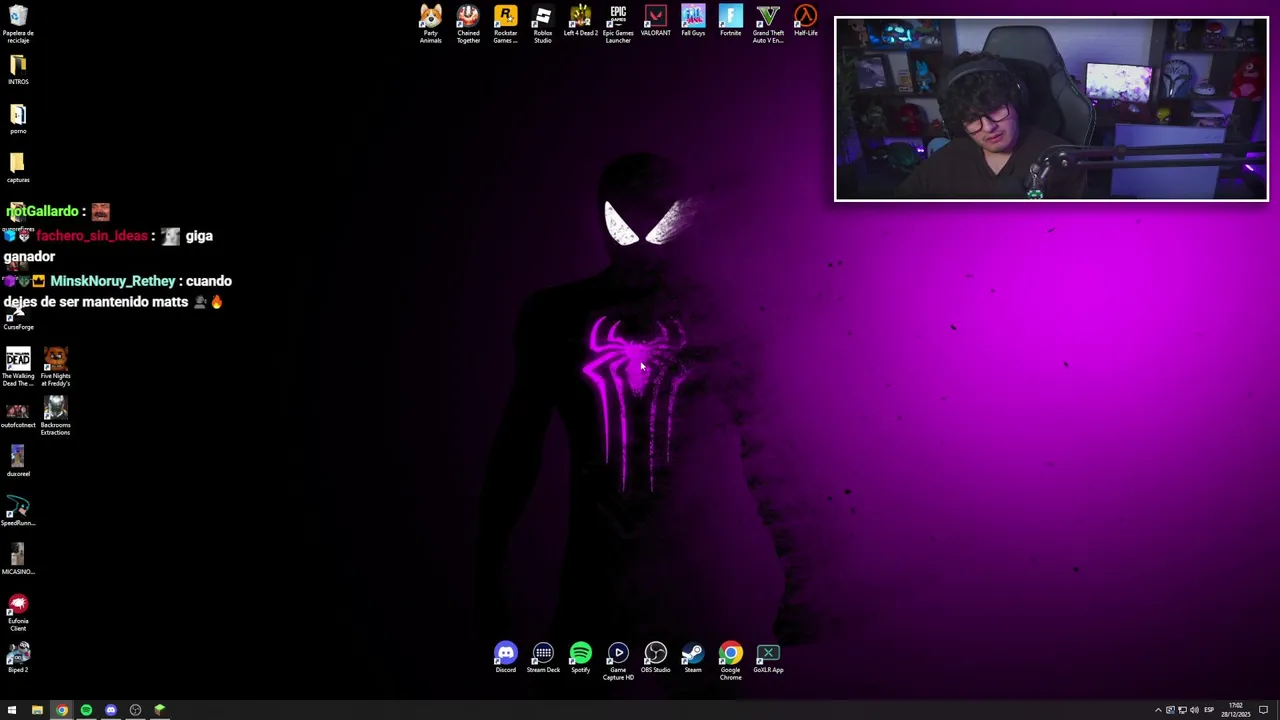Open the clock showing 17:02

[x=1236, y=710]
